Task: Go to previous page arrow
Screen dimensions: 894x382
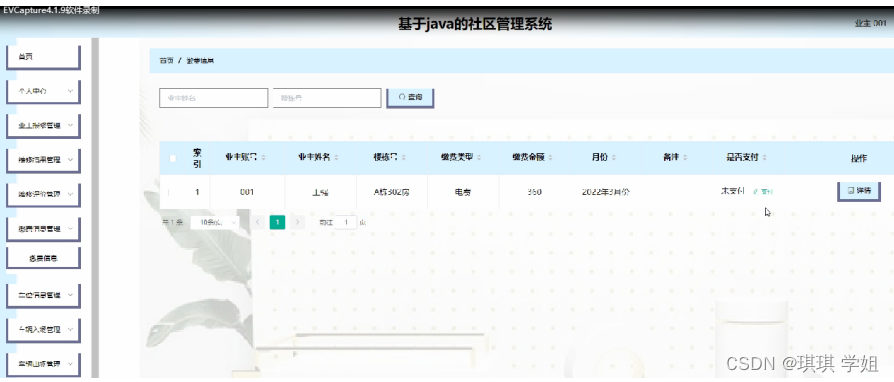Action: pyautogui.click(x=258, y=222)
